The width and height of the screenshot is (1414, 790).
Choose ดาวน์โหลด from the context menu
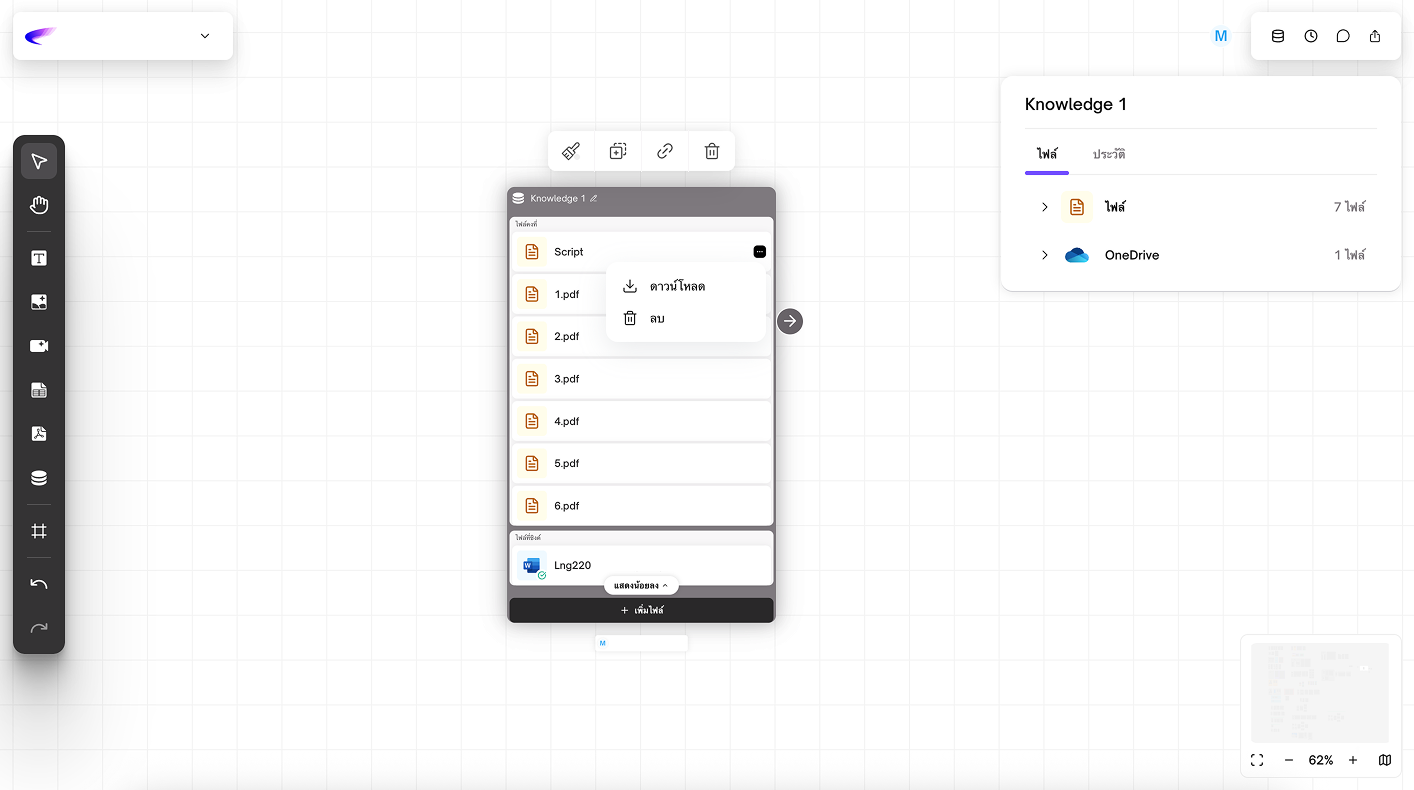(677, 286)
